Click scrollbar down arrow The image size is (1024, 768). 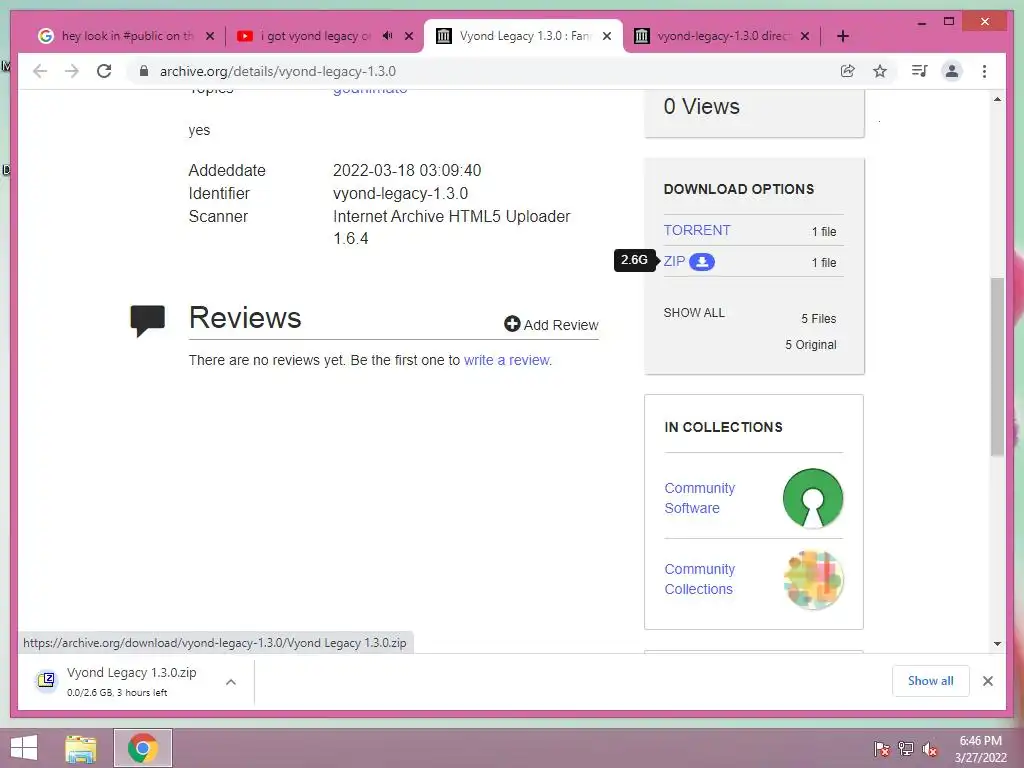[x=997, y=643]
